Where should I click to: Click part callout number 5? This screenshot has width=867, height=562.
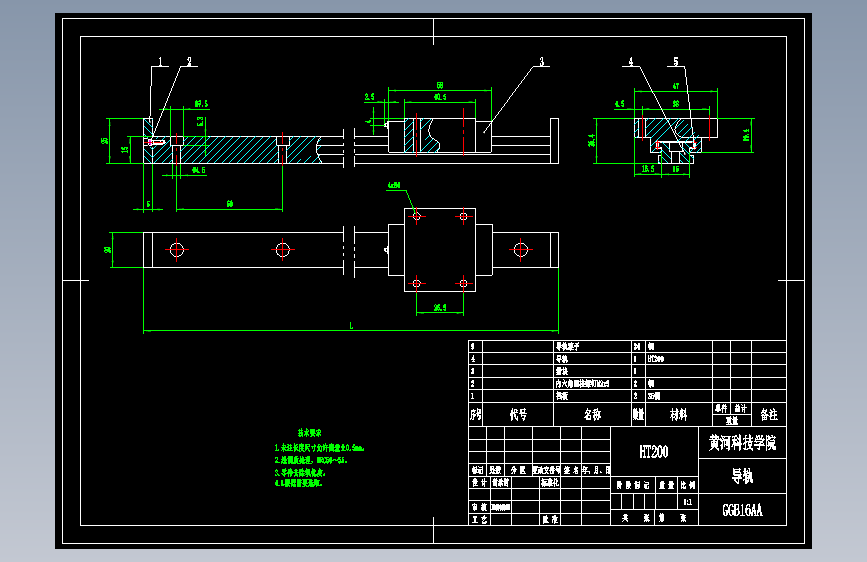(676, 61)
